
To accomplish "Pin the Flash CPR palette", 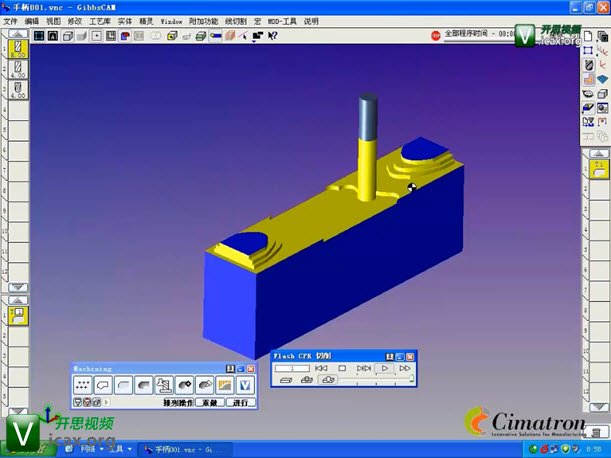I will tap(389, 357).
